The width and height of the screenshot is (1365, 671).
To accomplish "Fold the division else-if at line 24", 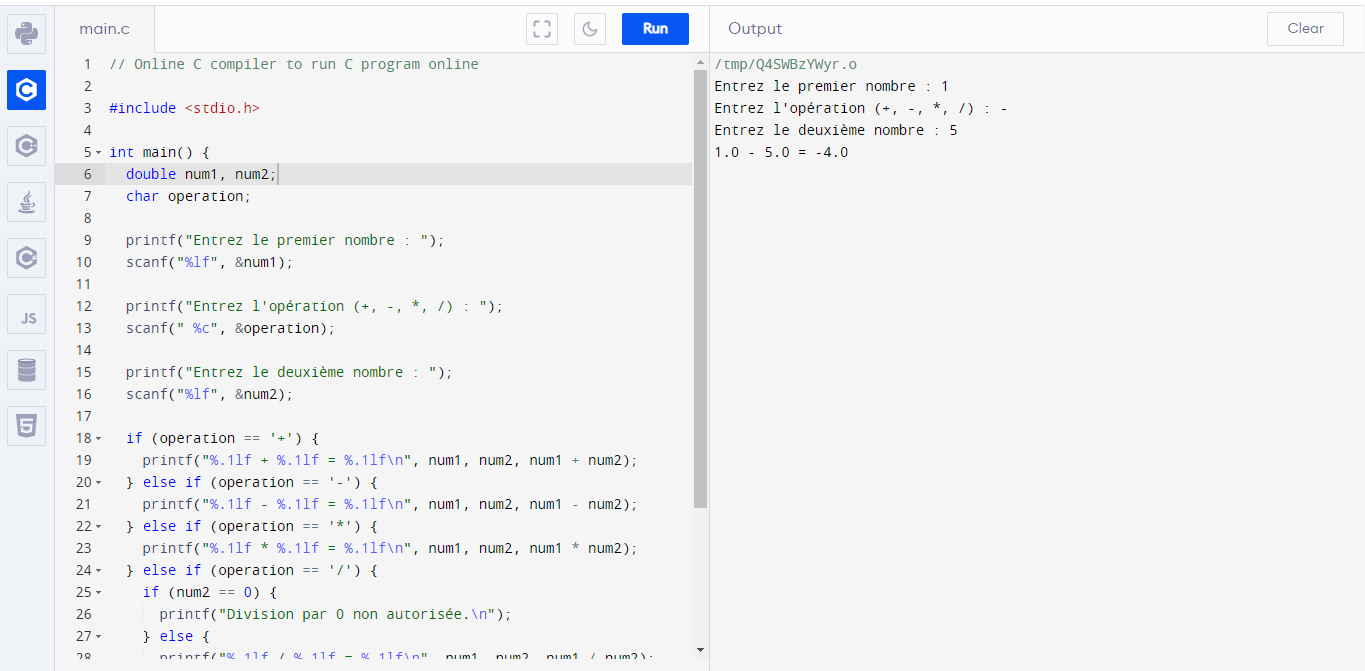I will point(98,571).
